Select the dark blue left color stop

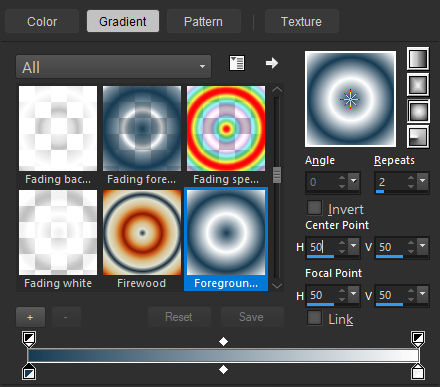(29, 372)
